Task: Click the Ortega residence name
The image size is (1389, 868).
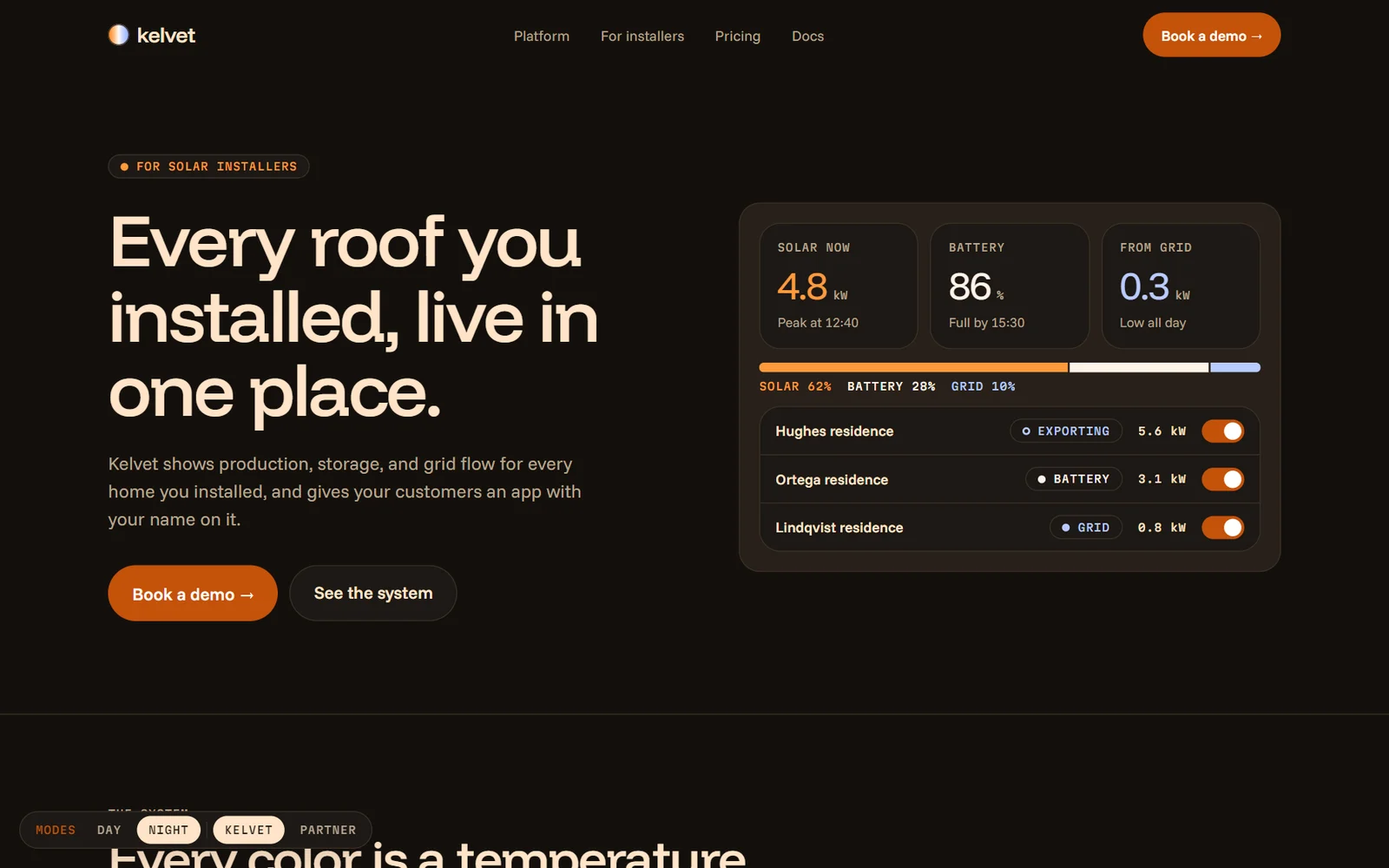Action: tap(832, 480)
